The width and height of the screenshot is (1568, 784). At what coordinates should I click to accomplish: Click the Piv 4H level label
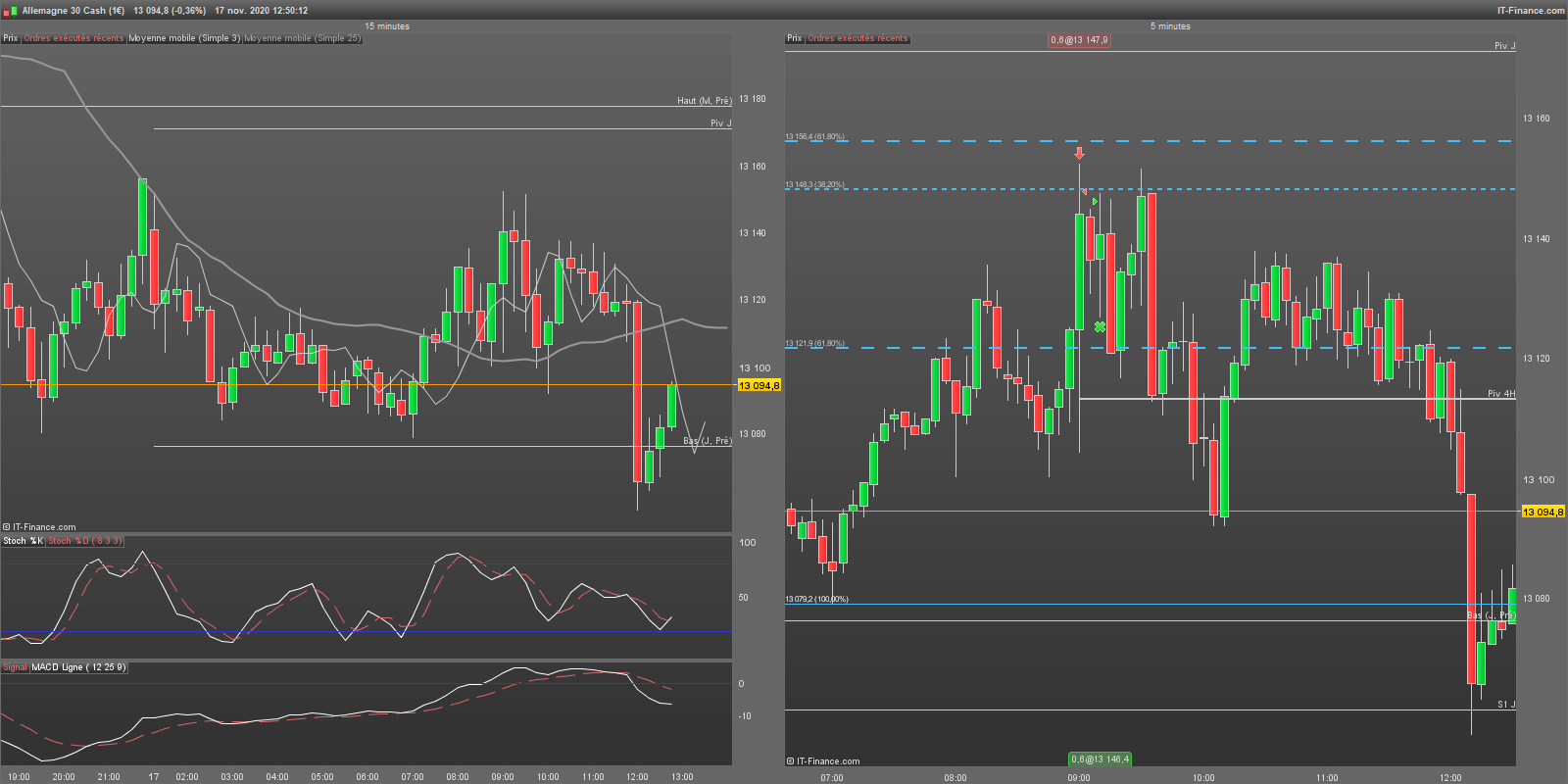pyautogui.click(x=1501, y=394)
